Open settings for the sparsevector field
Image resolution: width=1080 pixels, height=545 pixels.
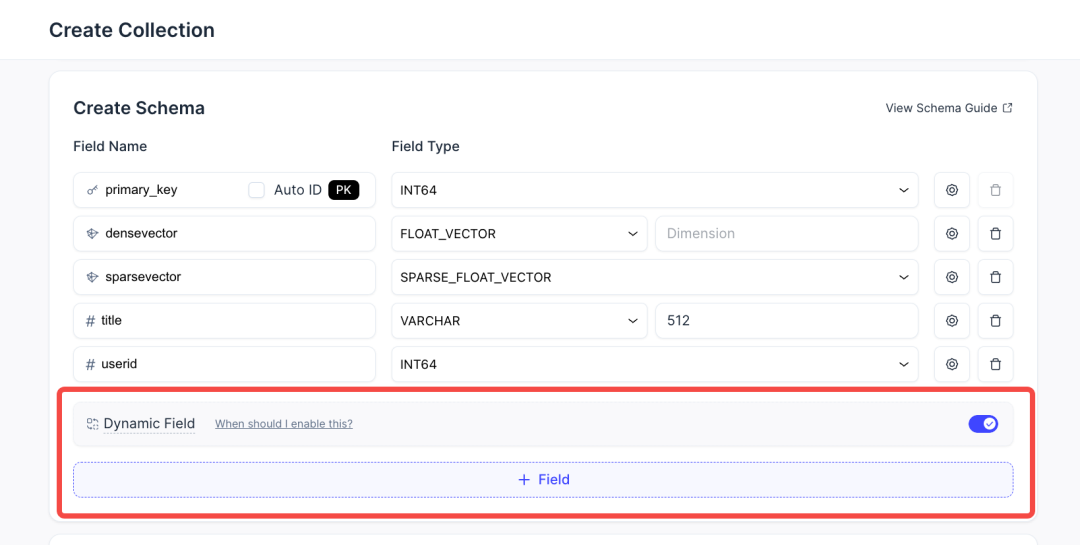(x=952, y=277)
